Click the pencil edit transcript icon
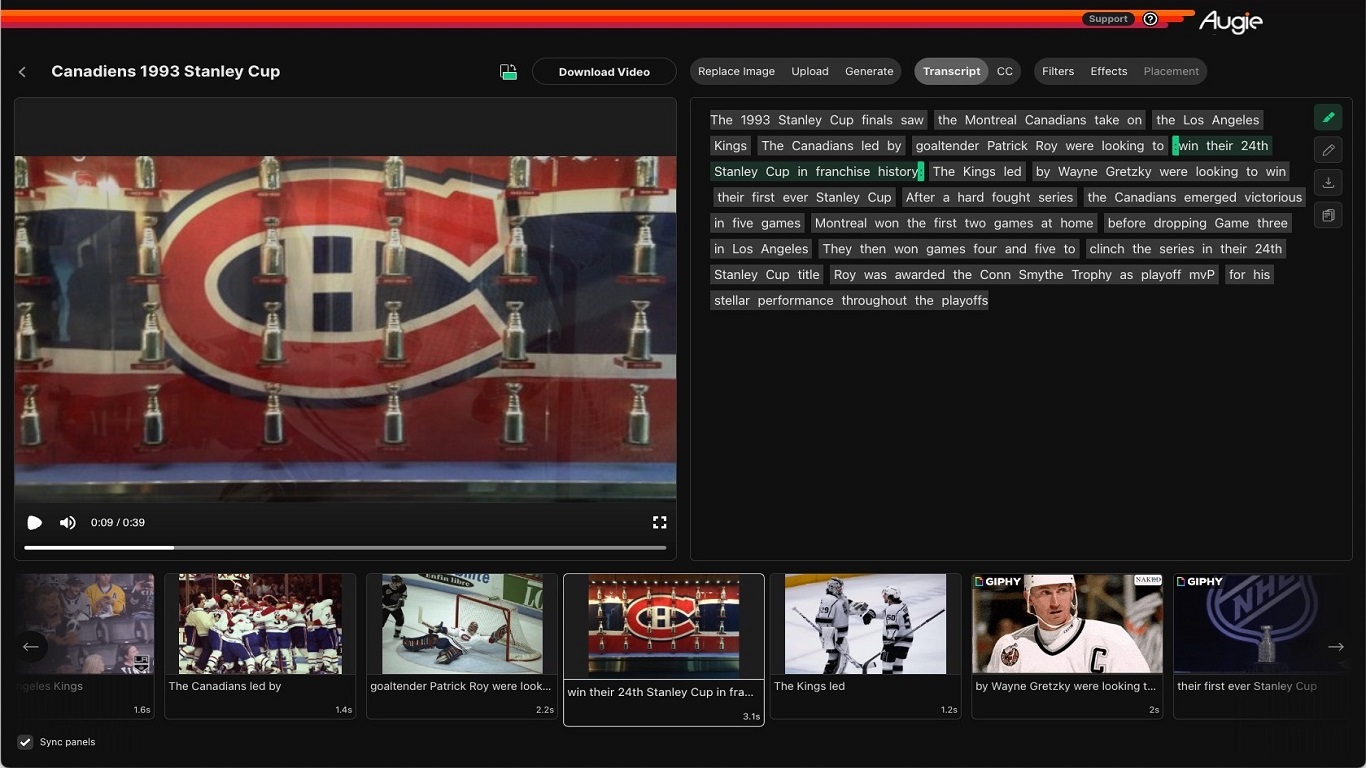 (x=1328, y=150)
